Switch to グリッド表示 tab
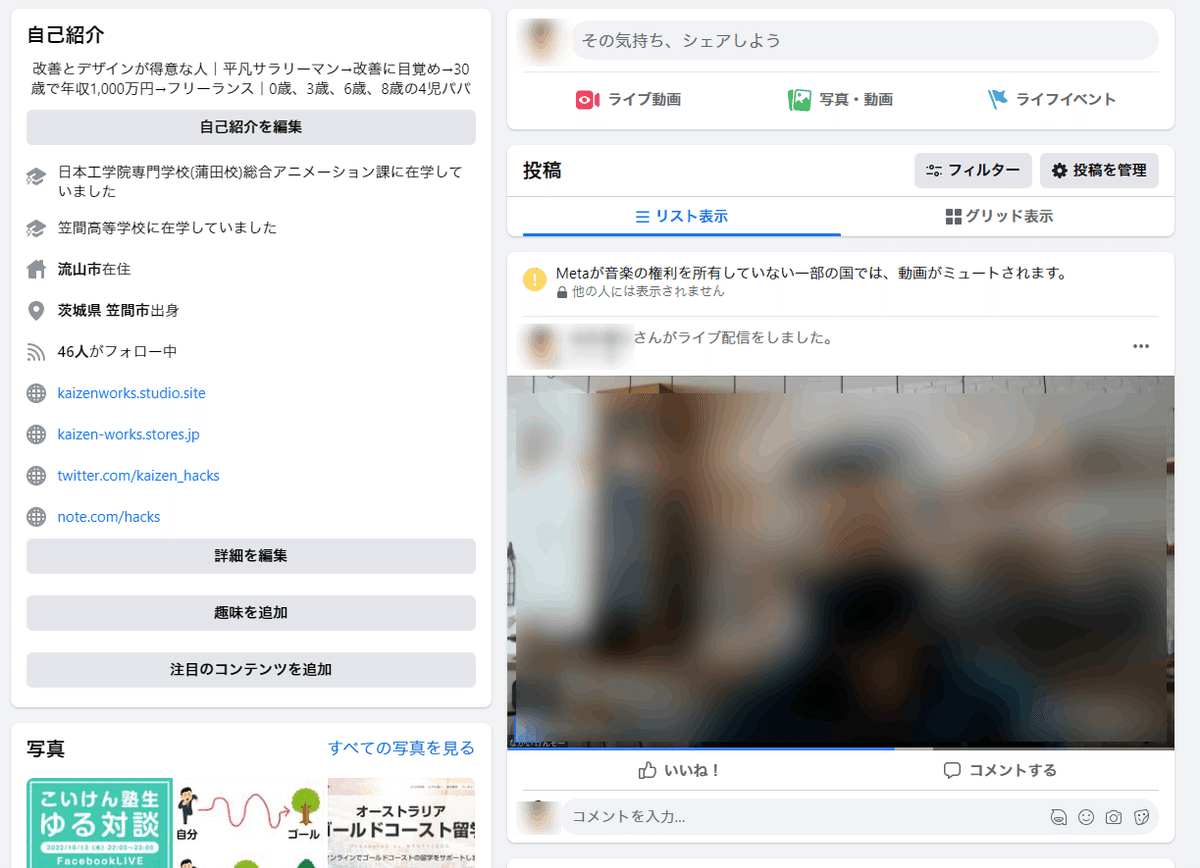The image size is (1200, 868). [x=999, y=216]
